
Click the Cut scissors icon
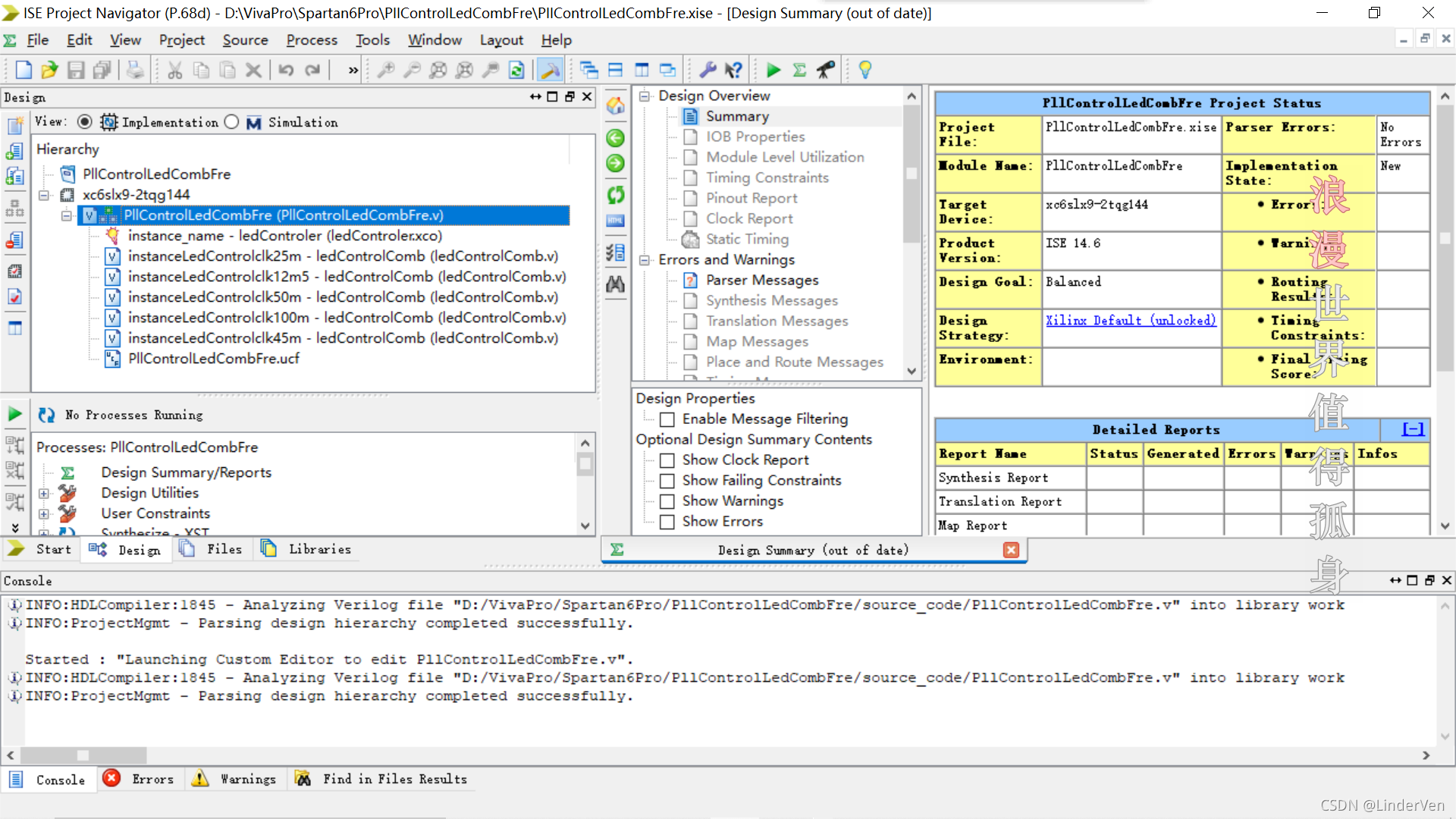pos(175,71)
